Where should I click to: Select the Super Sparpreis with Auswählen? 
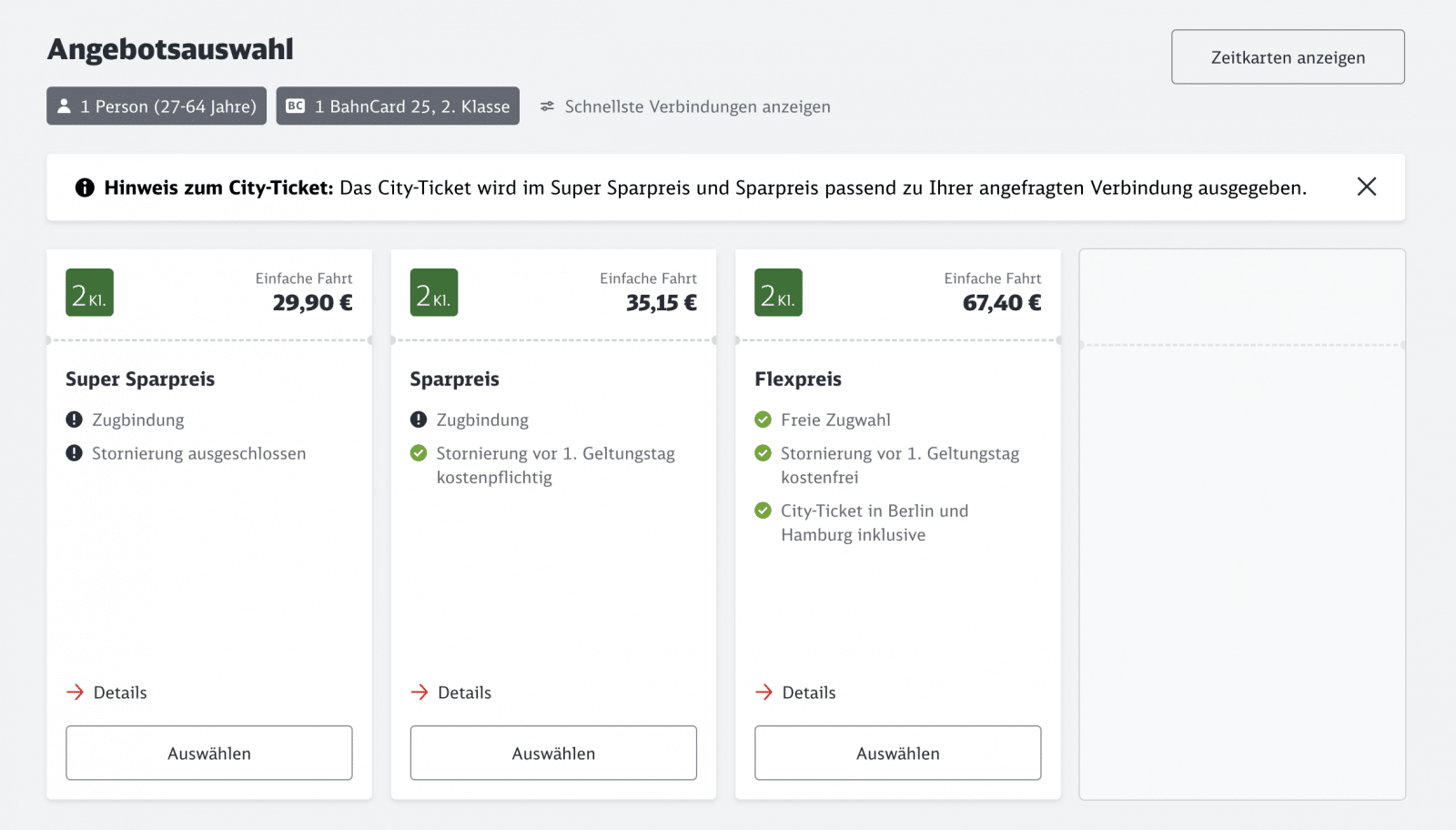pos(208,753)
